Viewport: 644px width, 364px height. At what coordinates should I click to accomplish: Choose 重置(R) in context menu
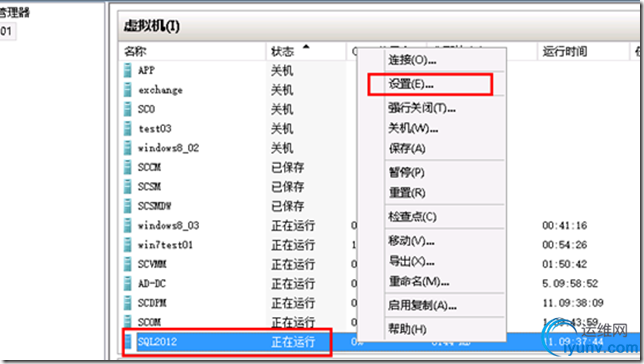pyautogui.click(x=407, y=192)
